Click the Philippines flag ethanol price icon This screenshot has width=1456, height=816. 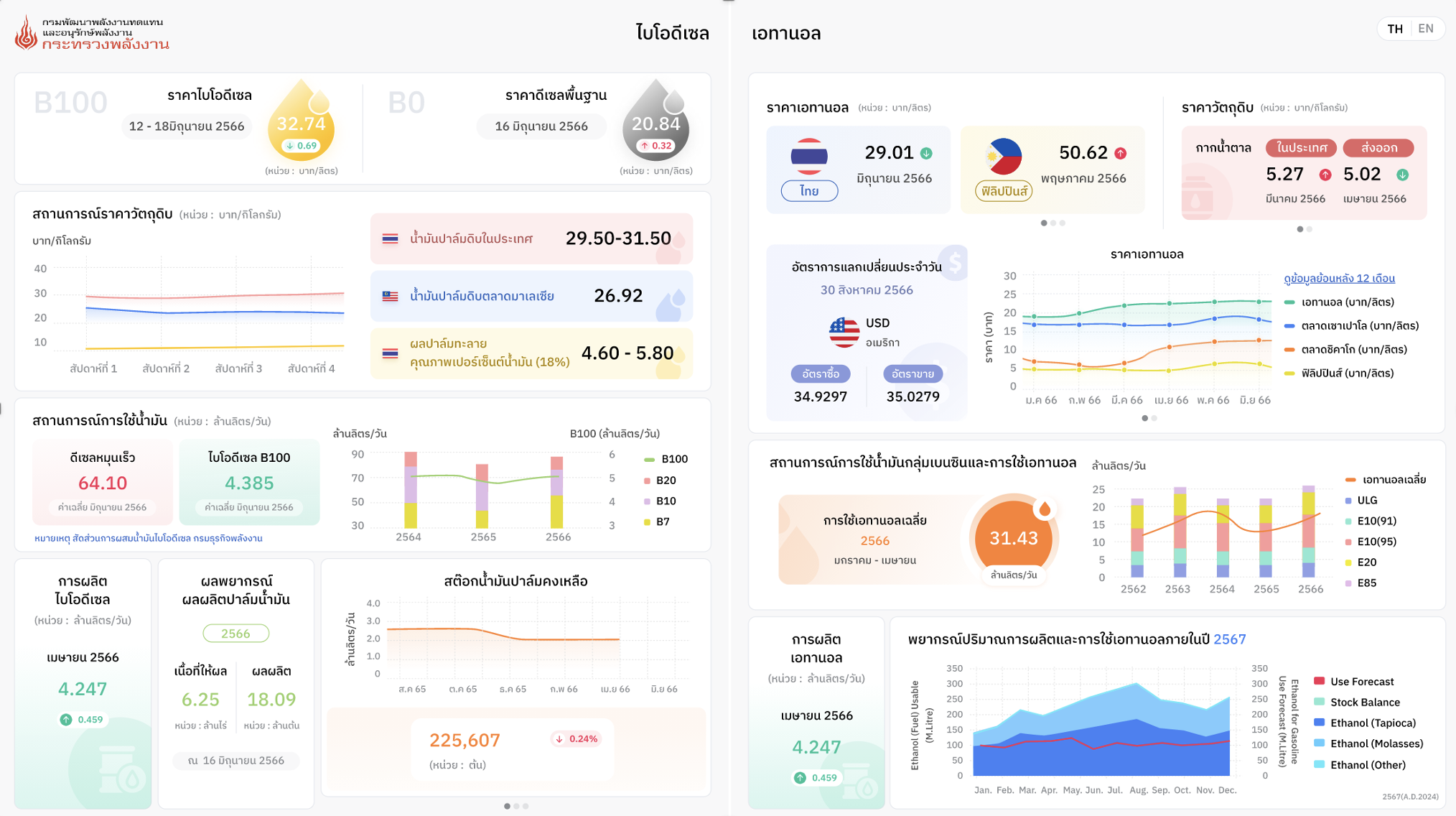[1003, 156]
